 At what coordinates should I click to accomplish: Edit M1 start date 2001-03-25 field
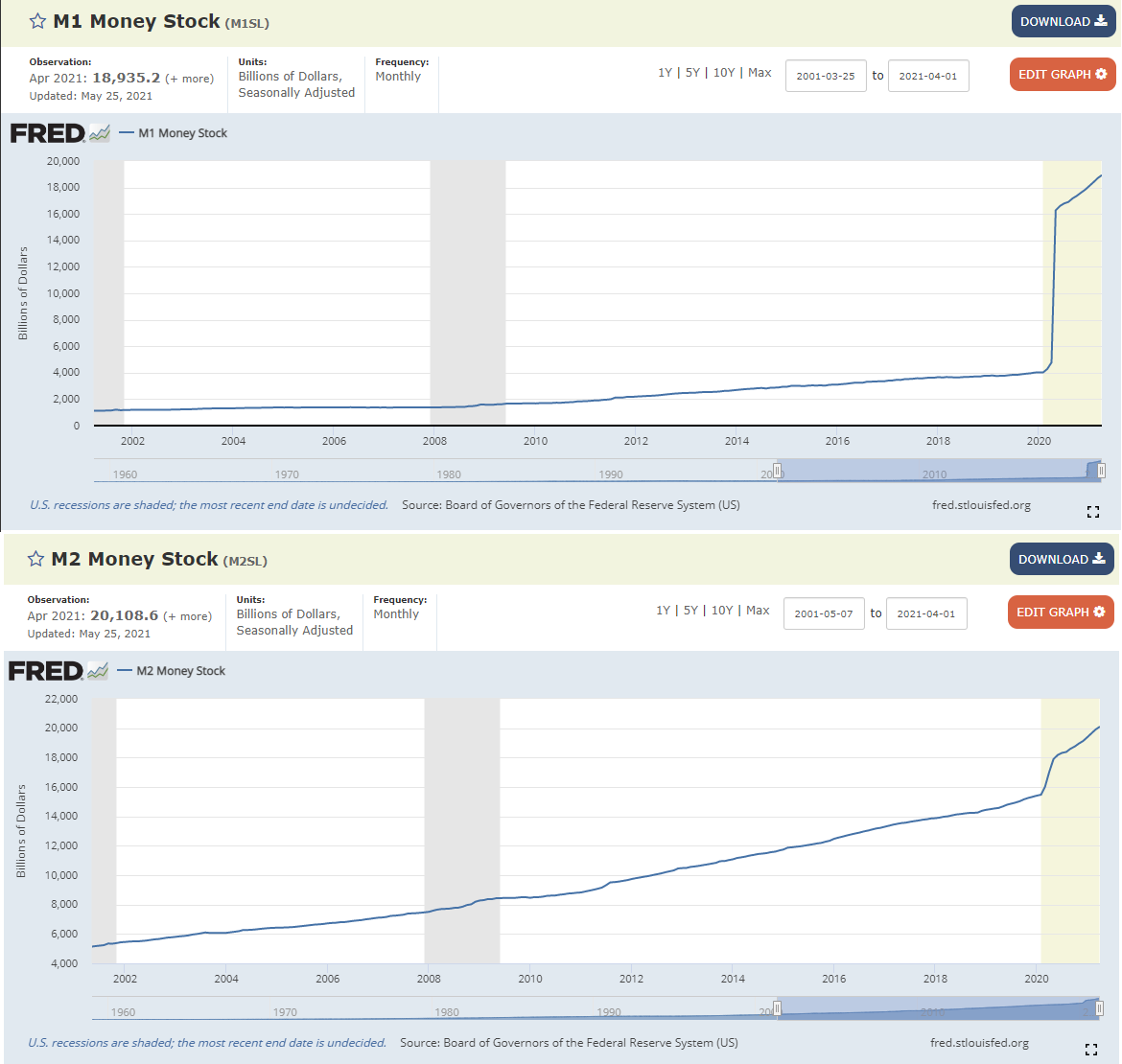(826, 76)
